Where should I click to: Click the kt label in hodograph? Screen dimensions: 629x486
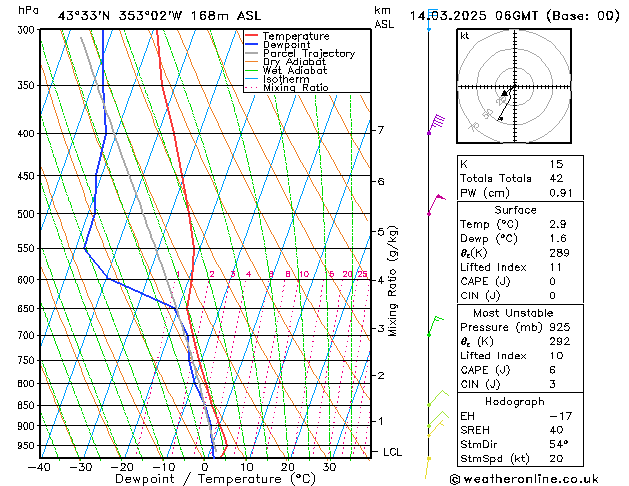[x=465, y=36]
